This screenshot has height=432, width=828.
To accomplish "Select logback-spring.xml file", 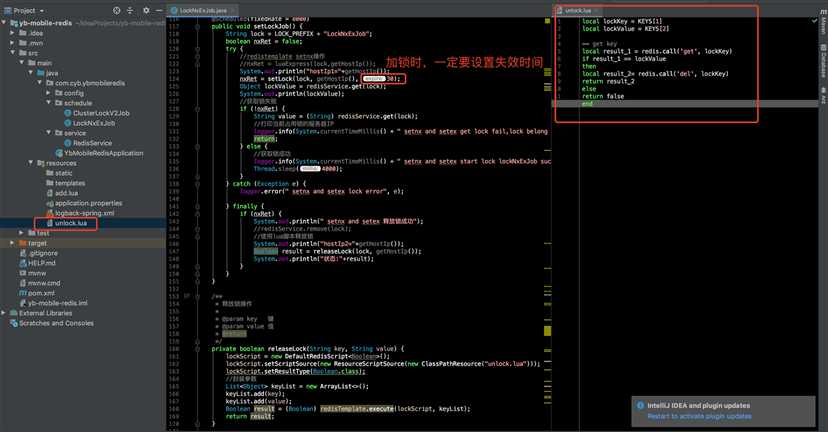I will tap(84, 213).
